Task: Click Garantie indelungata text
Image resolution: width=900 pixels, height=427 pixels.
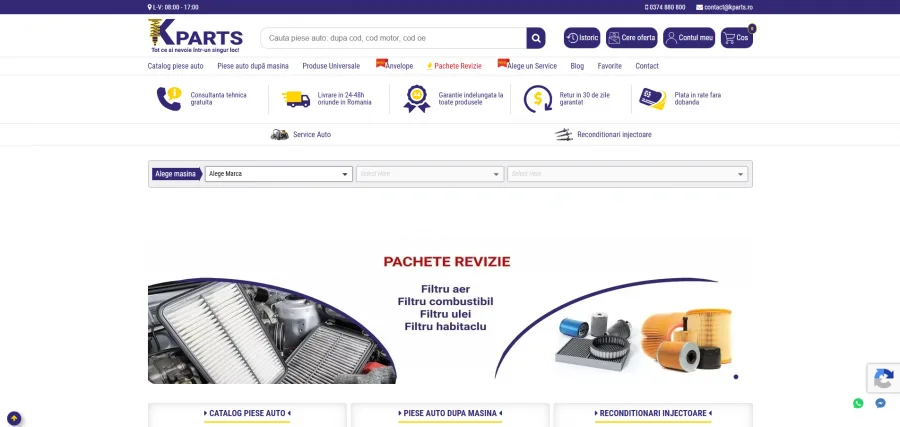Action: click(471, 99)
